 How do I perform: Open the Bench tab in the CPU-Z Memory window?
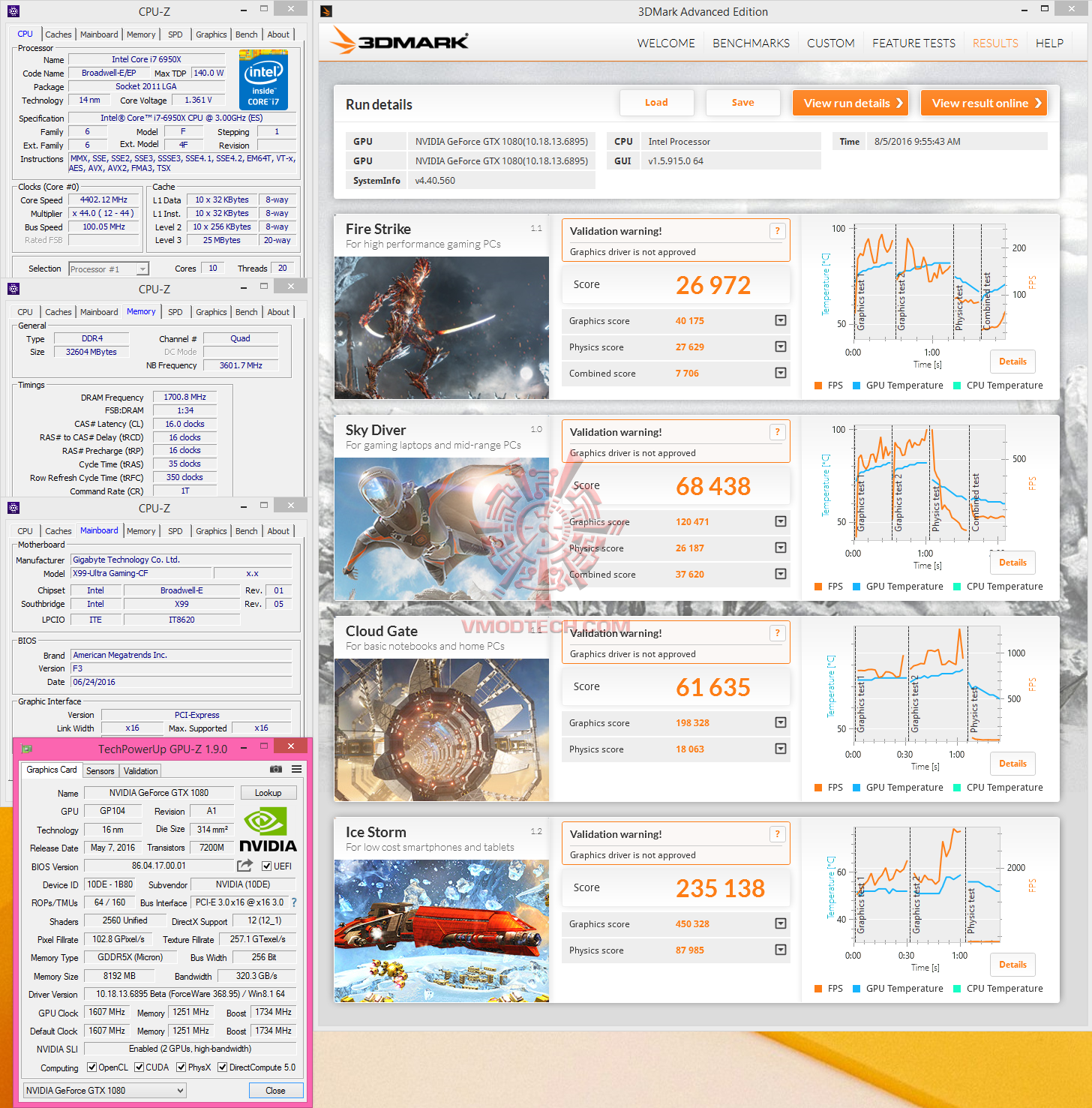[246, 312]
